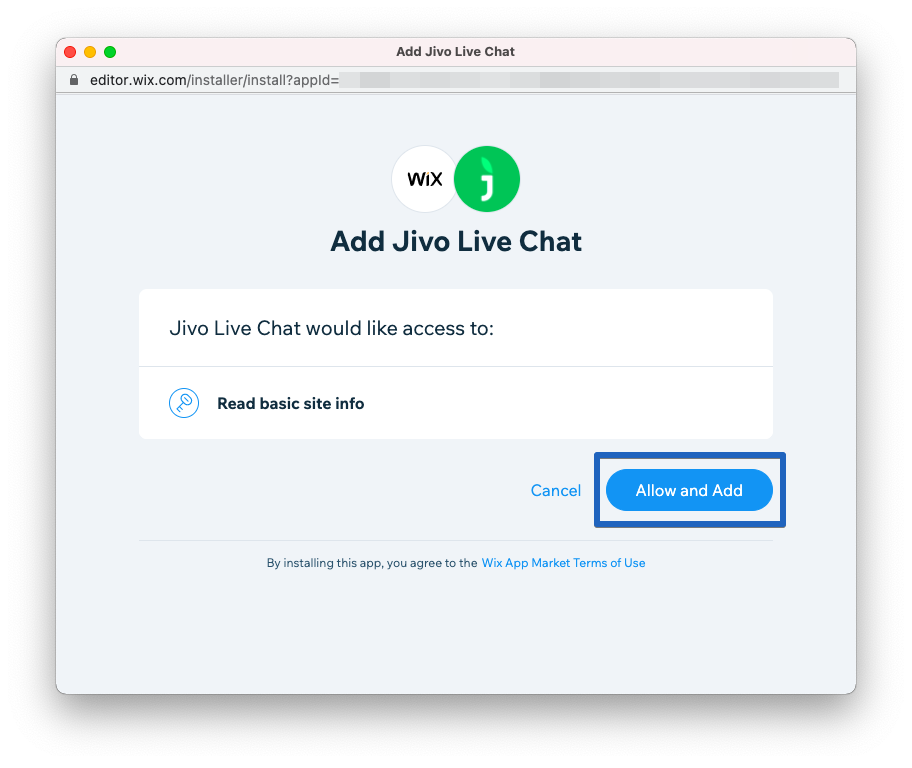Click the 'would like access to' header text
Image resolution: width=912 pixels, height=768 pixels.
(x=332, y=328)
